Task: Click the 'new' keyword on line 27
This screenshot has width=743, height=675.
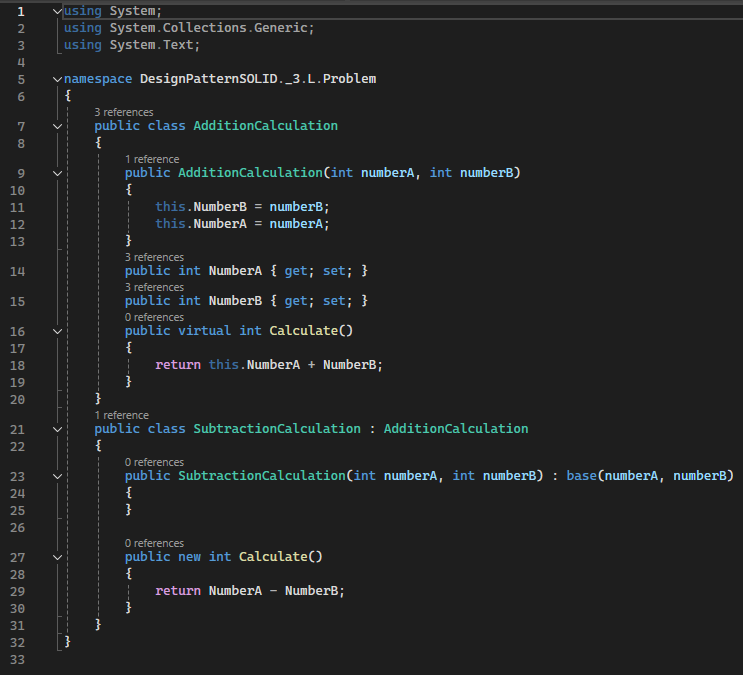Action: 189,556
